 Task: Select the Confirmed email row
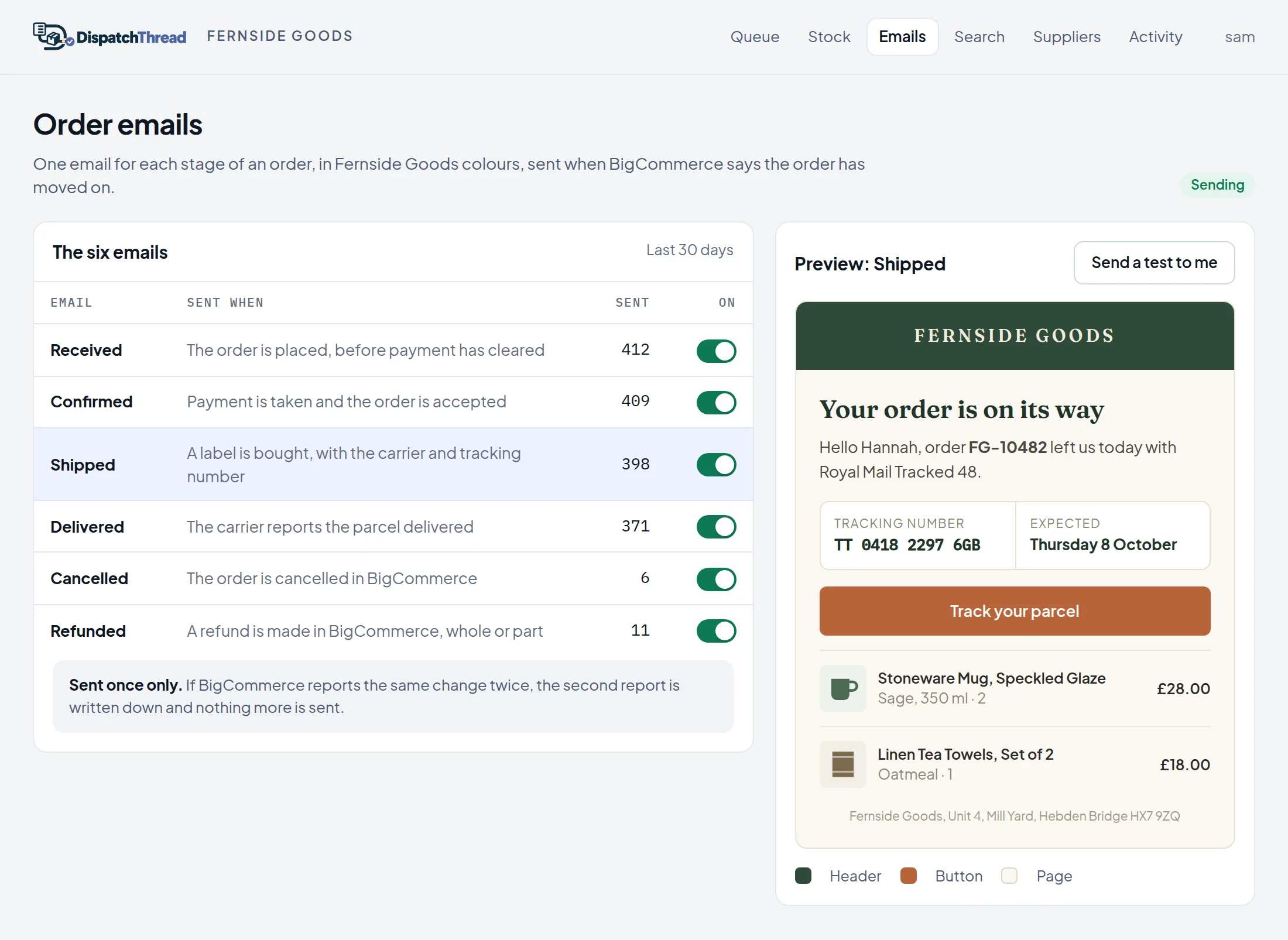tap(393, 402)
